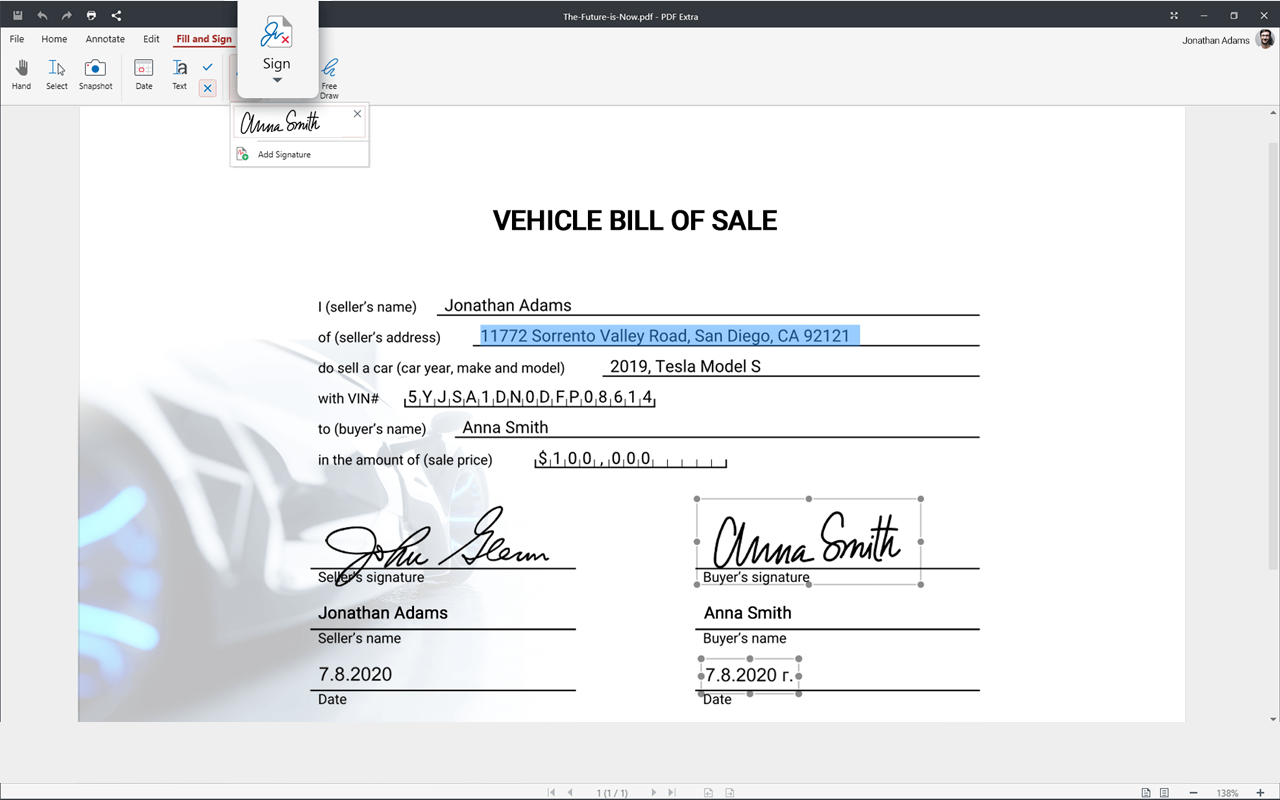
Task: Take a Snapshot with camera tool
Action: [95, 74]
